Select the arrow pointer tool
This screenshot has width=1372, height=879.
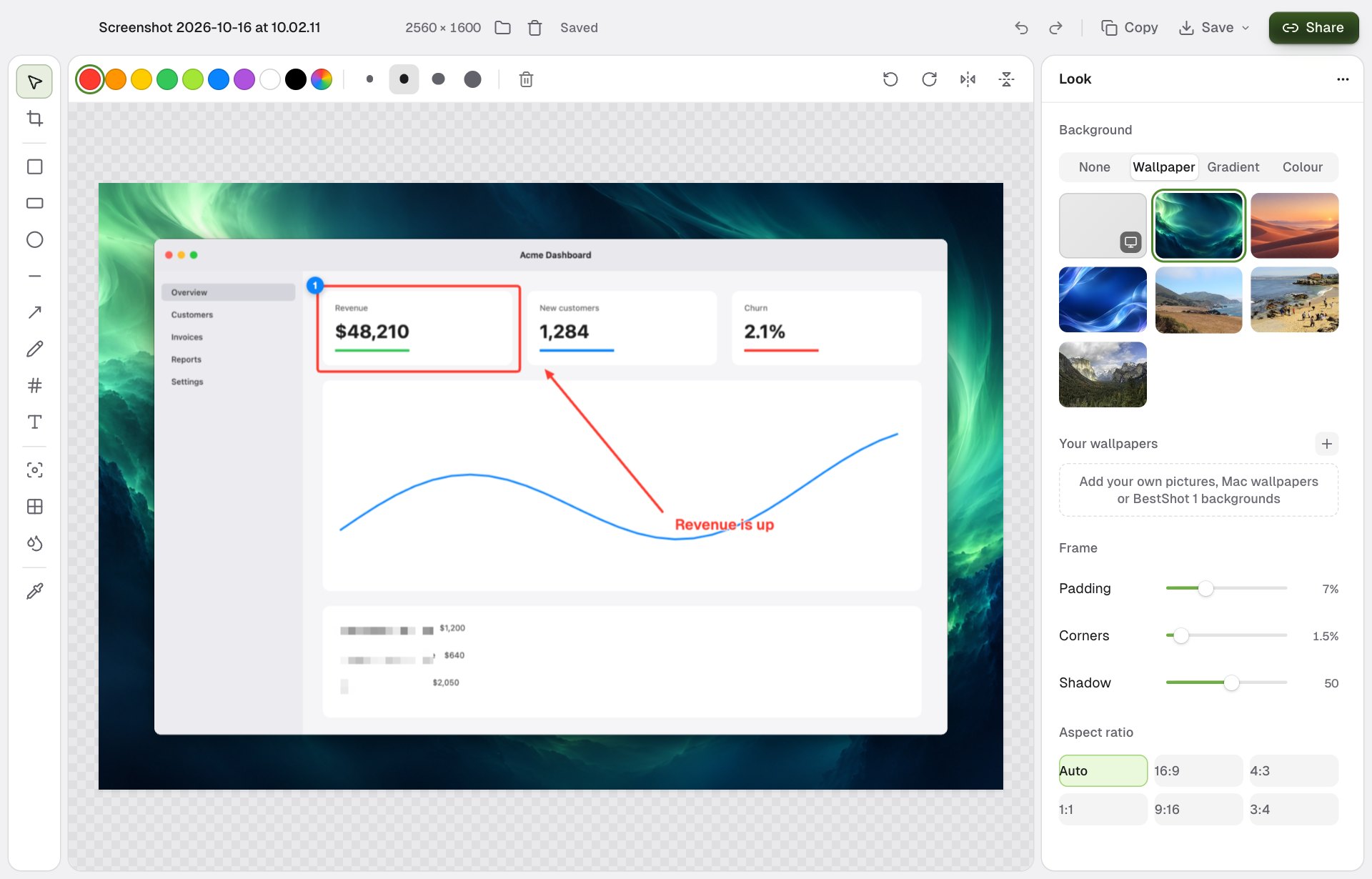[34, 82]
